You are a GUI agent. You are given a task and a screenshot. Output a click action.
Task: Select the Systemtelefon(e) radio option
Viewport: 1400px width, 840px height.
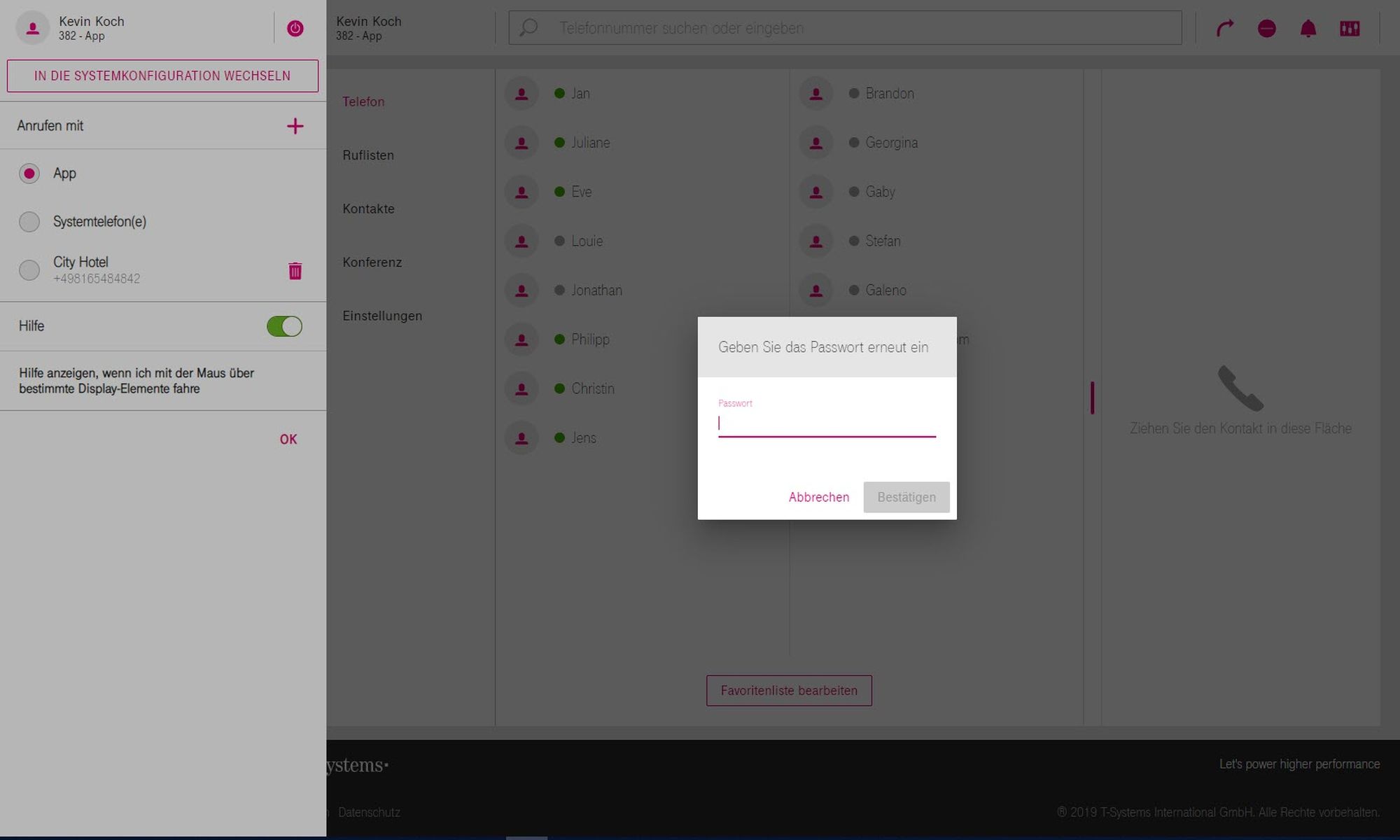click(x=29, y=221)
